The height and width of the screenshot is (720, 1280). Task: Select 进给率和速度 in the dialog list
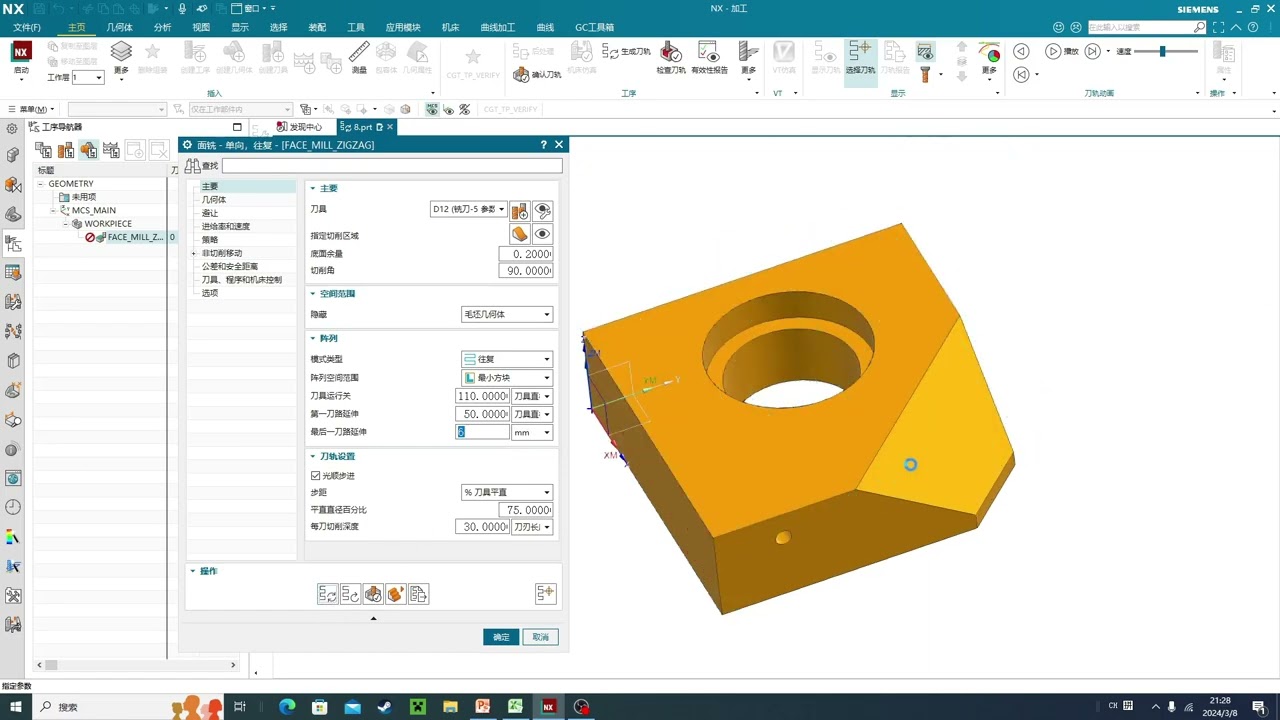coord(226,226)
